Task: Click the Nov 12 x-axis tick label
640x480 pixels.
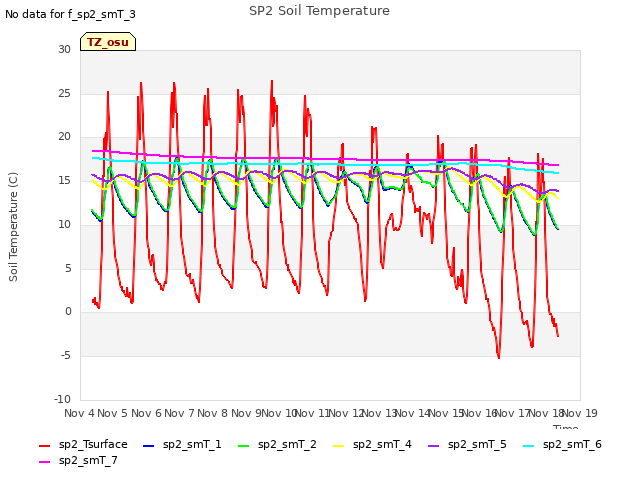Action: [x=346, y=413]
